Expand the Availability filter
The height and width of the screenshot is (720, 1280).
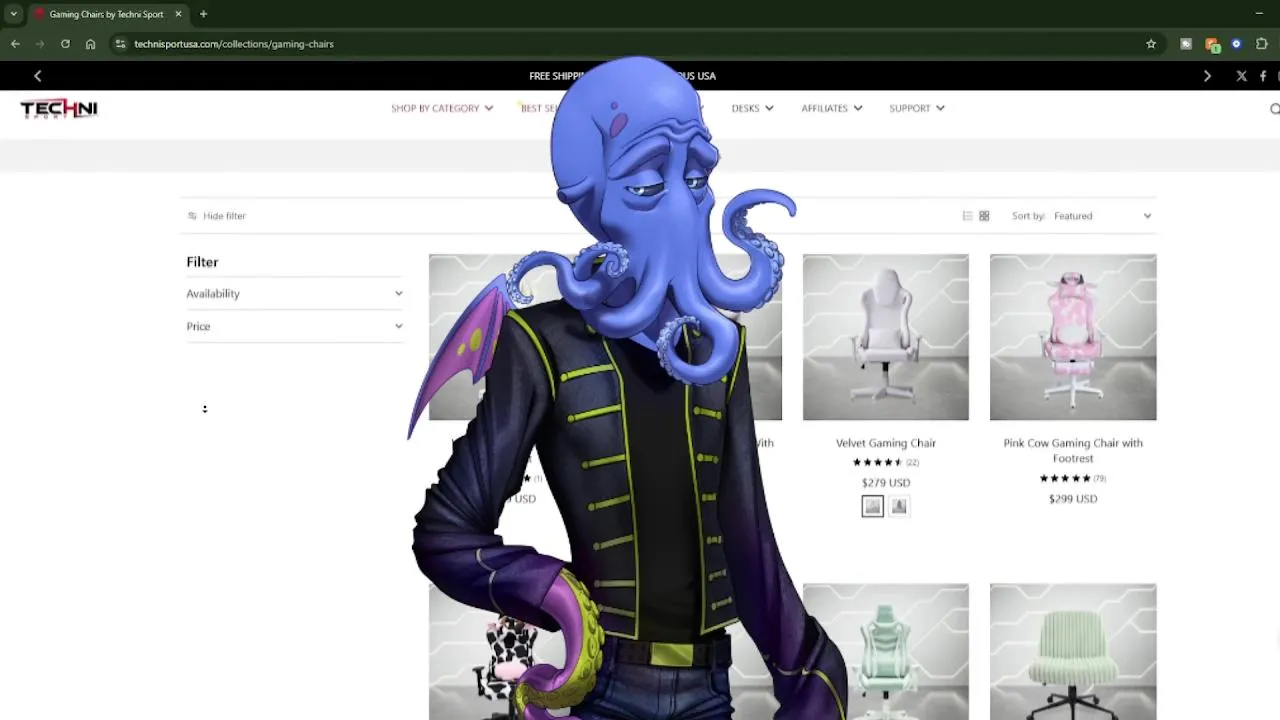coord(294,294)
